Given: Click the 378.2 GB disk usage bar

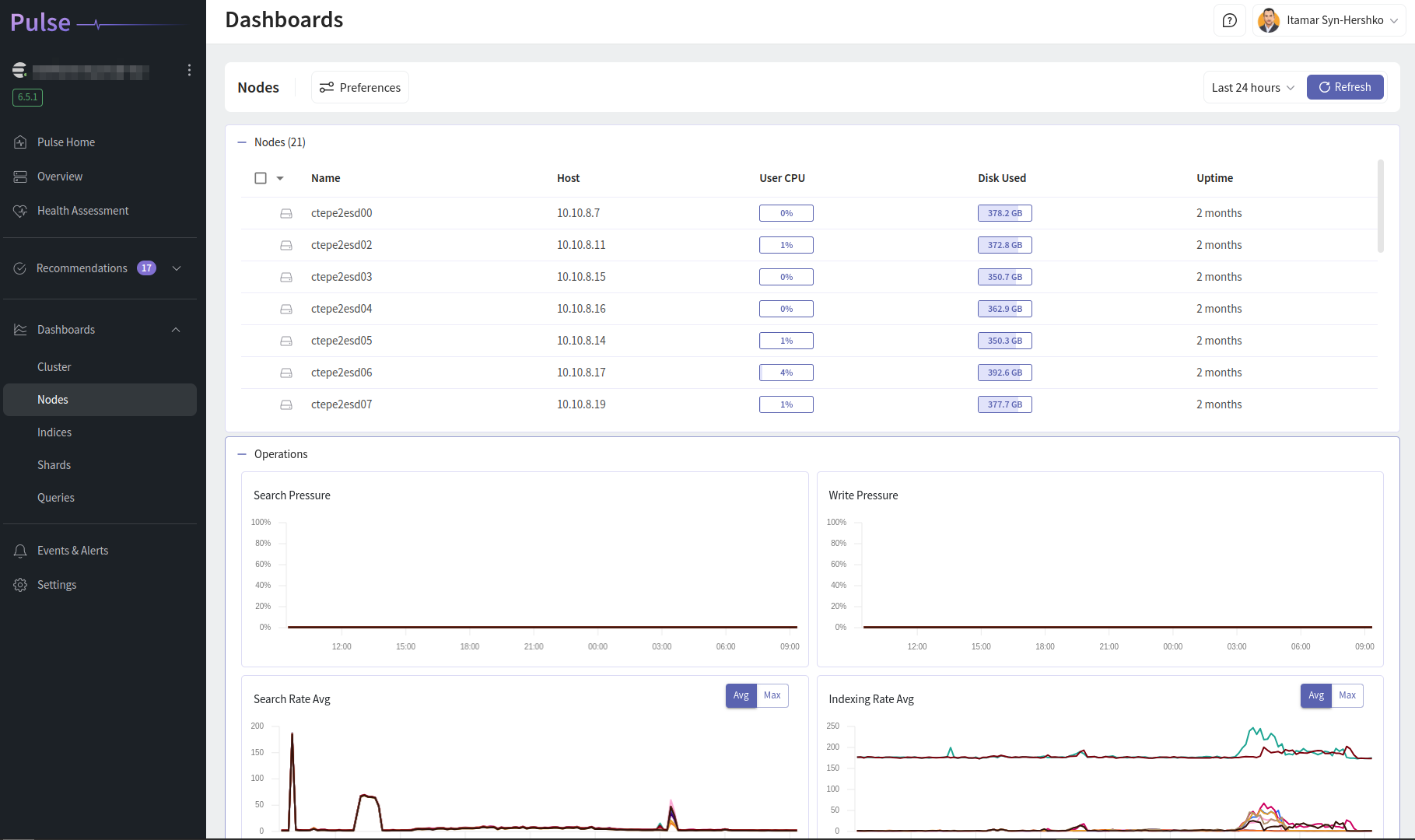Looking at the screenshot, I should 1005,213.
